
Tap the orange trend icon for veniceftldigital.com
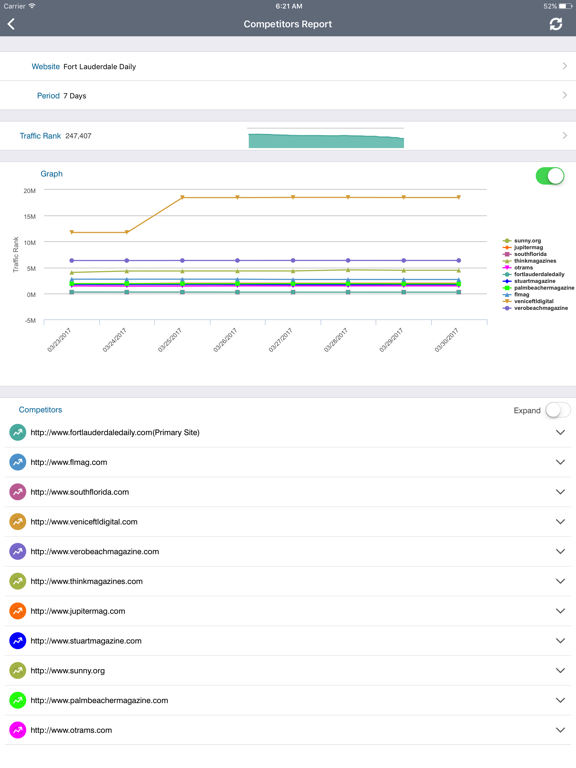pos(18,522)
